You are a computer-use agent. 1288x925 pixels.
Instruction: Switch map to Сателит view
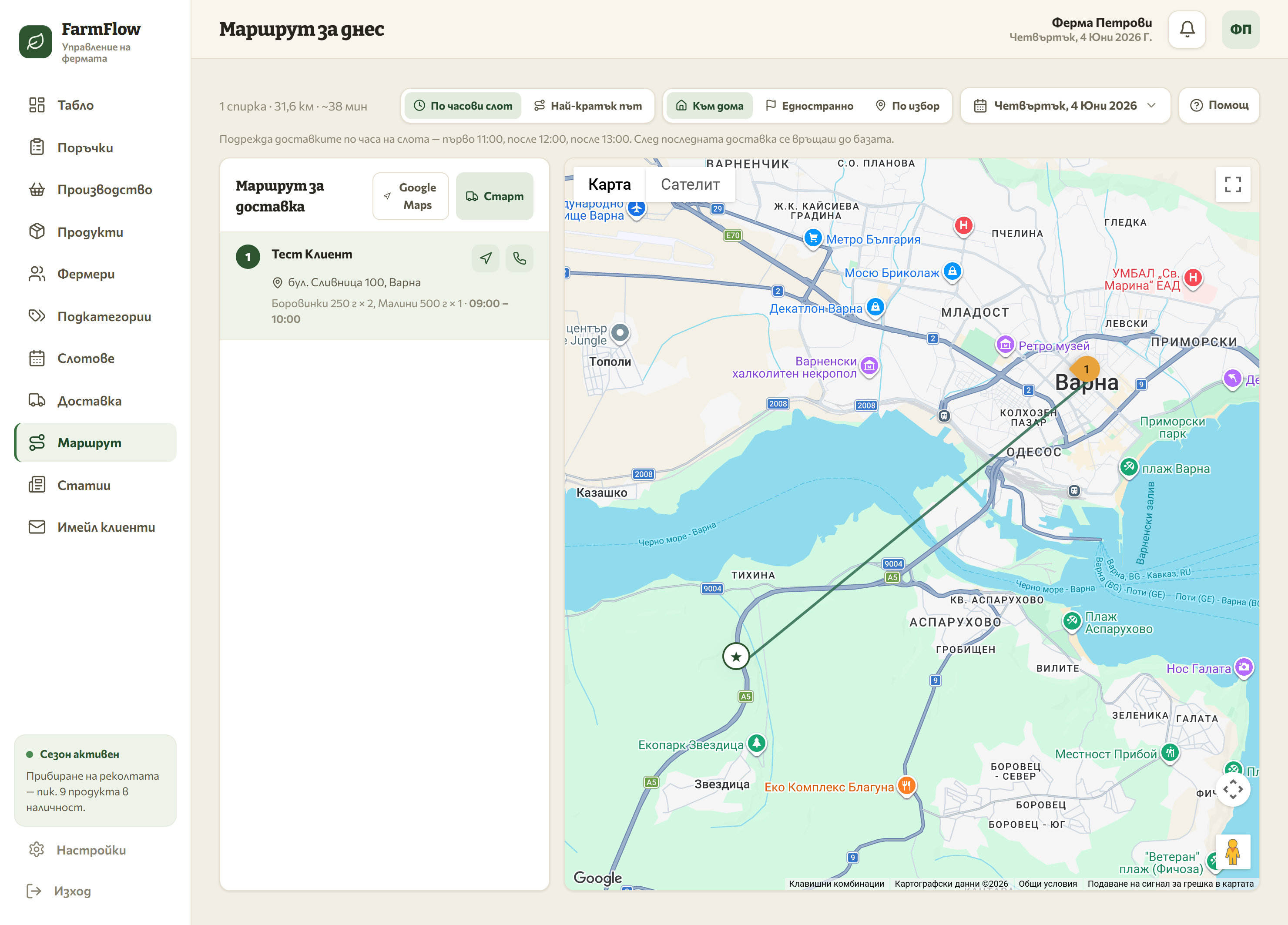pos(690,184)
